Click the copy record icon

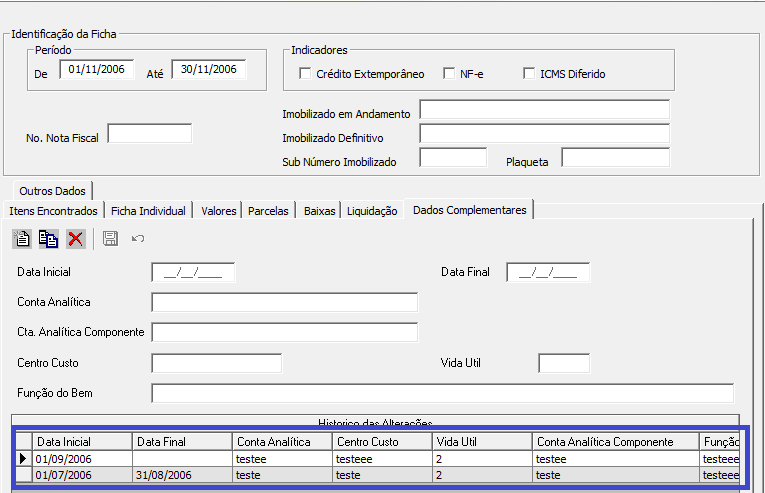coord(48,238)
